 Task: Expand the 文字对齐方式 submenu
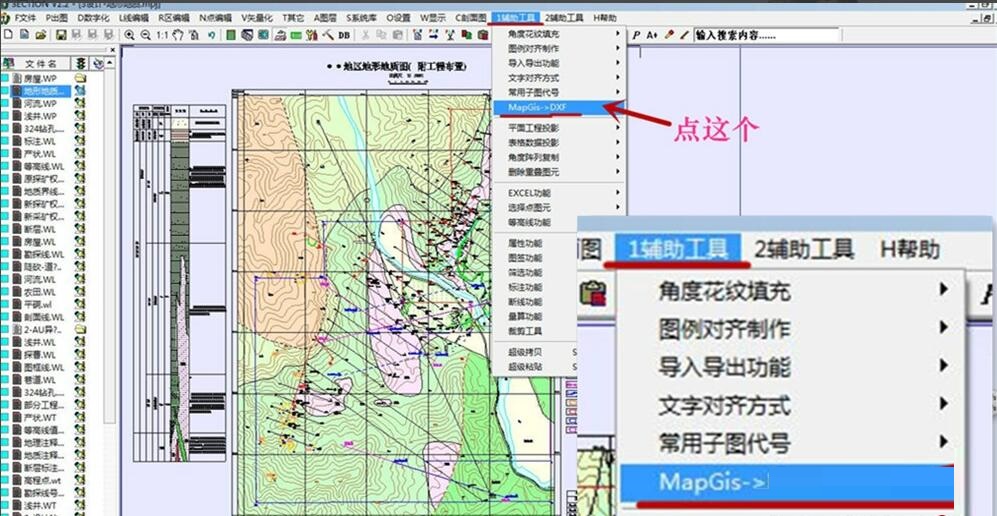[559, 78]
